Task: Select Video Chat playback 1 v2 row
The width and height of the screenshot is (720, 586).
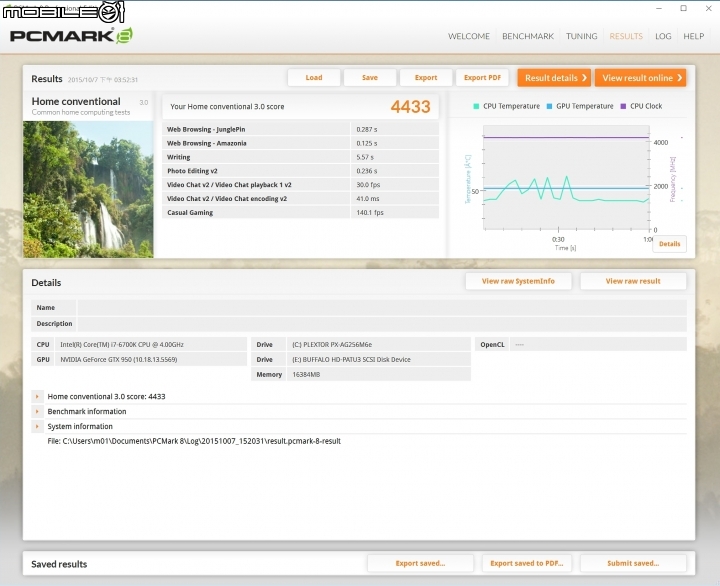Action: coord(300,185)
